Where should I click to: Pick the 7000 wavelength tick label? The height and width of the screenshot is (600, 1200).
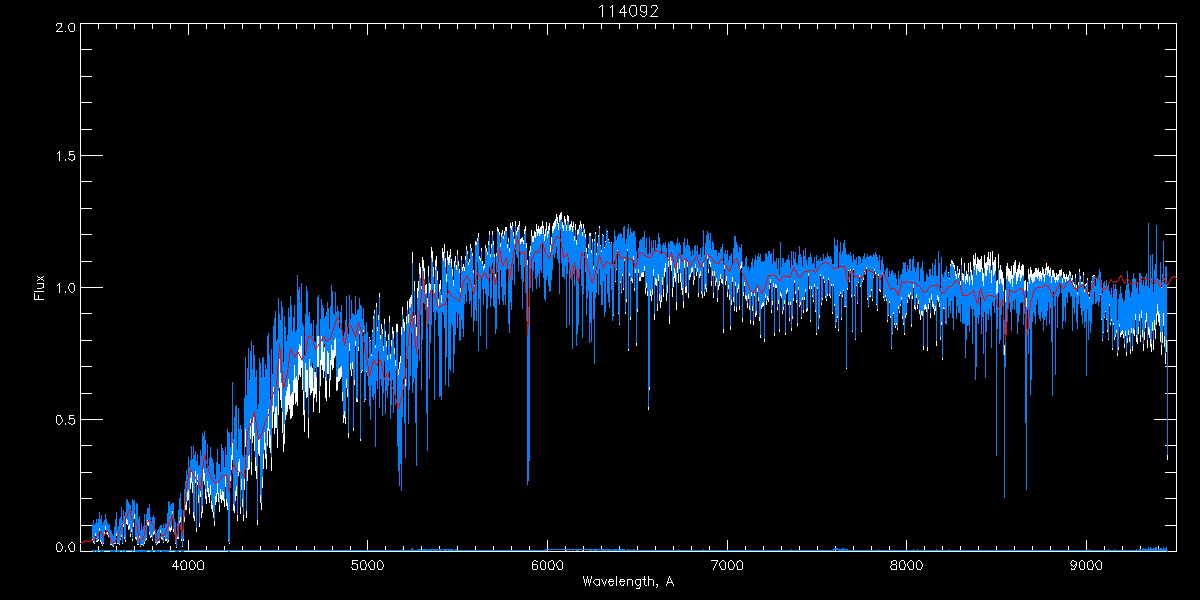click(727, 564)
